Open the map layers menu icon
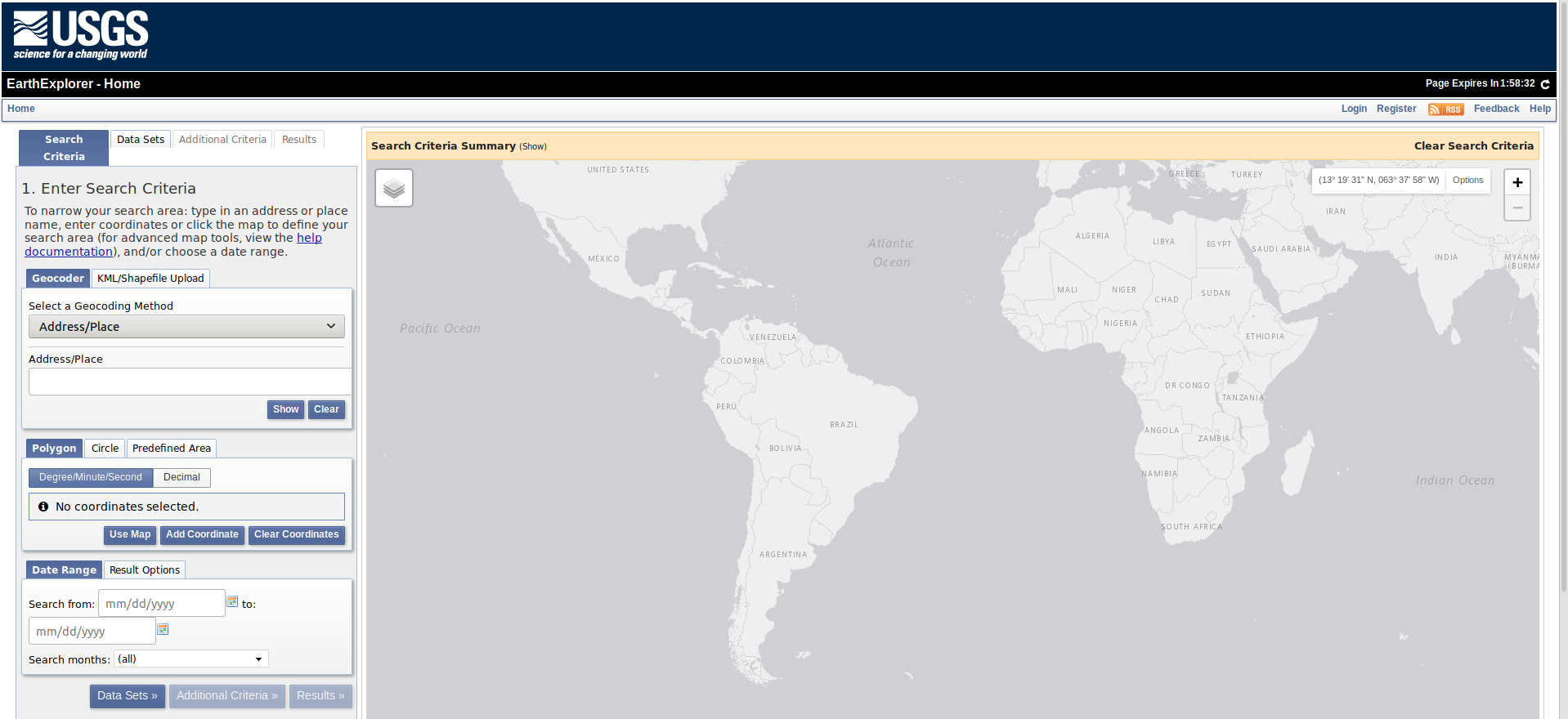 tap(393, 189)
